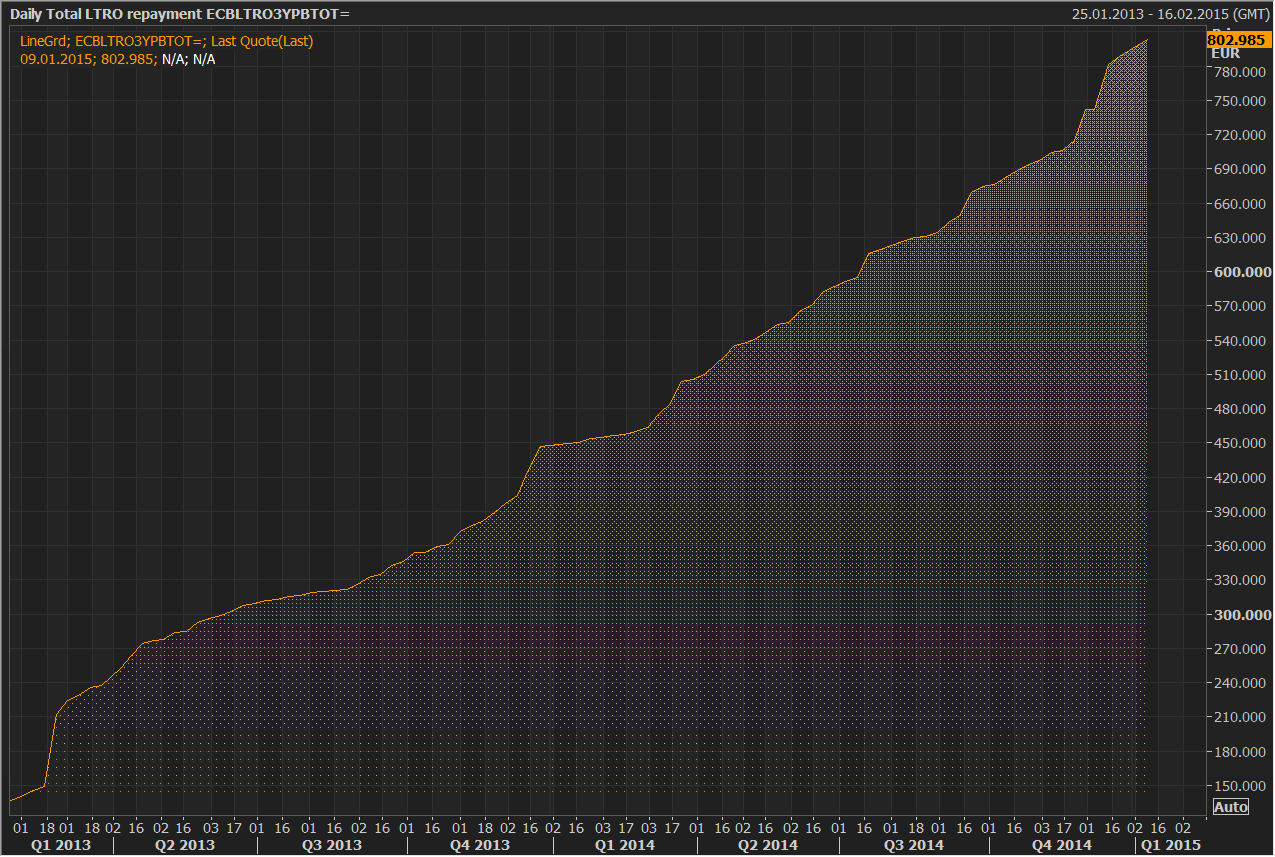Click the Q4 2013 quarter label

[x=479, y=845]
